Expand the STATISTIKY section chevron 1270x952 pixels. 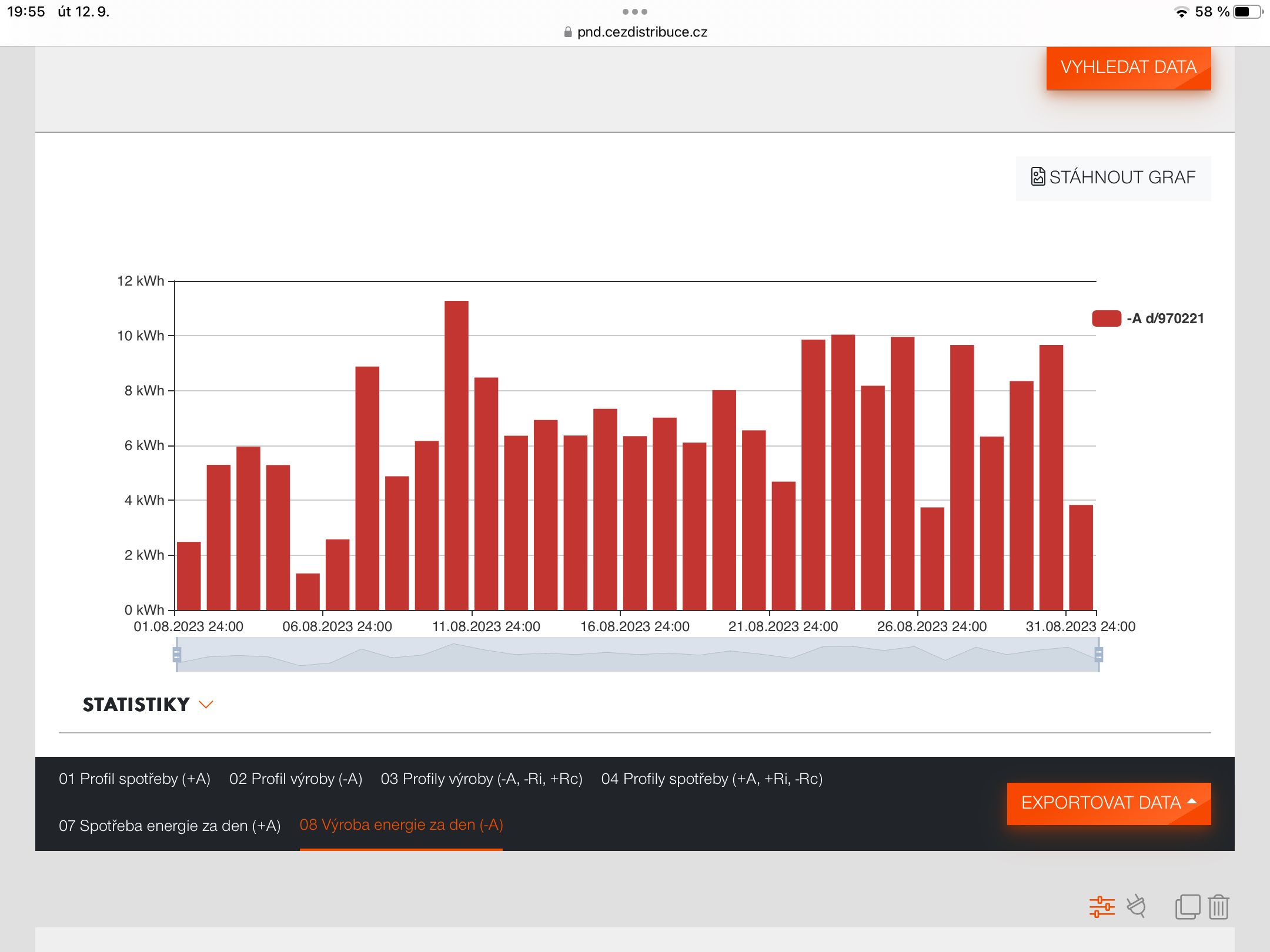point(206,705)
